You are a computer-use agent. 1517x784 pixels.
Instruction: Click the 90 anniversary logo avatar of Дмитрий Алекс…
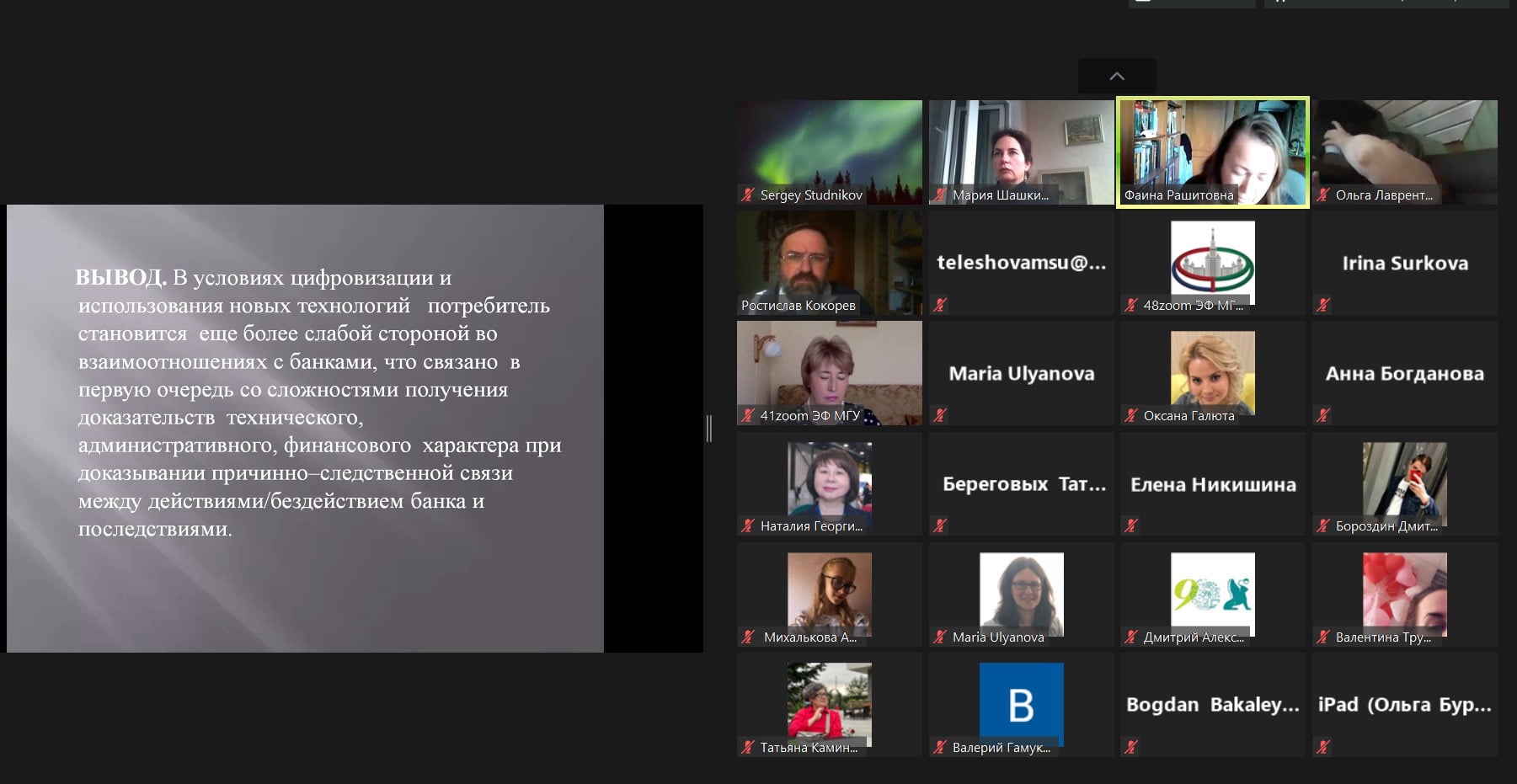tap(1213, 594)
